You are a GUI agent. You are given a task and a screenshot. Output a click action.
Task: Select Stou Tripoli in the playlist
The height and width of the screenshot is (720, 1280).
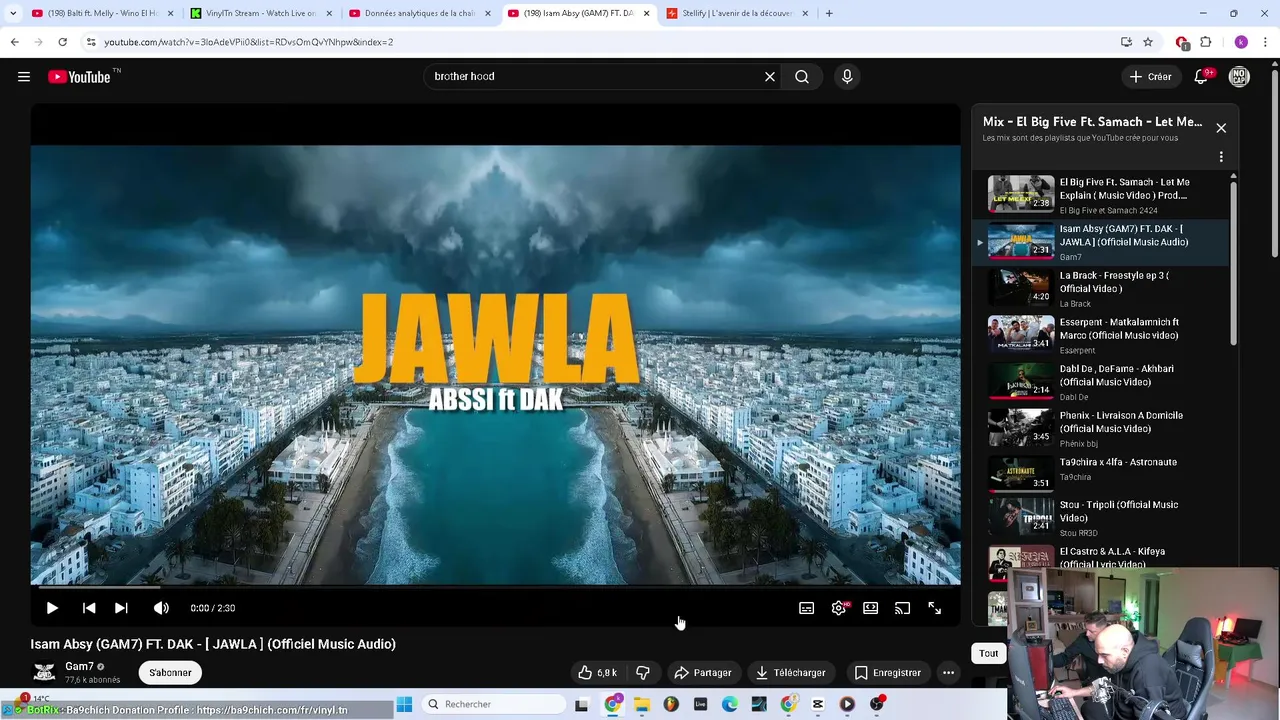(x=1100, y=518)
